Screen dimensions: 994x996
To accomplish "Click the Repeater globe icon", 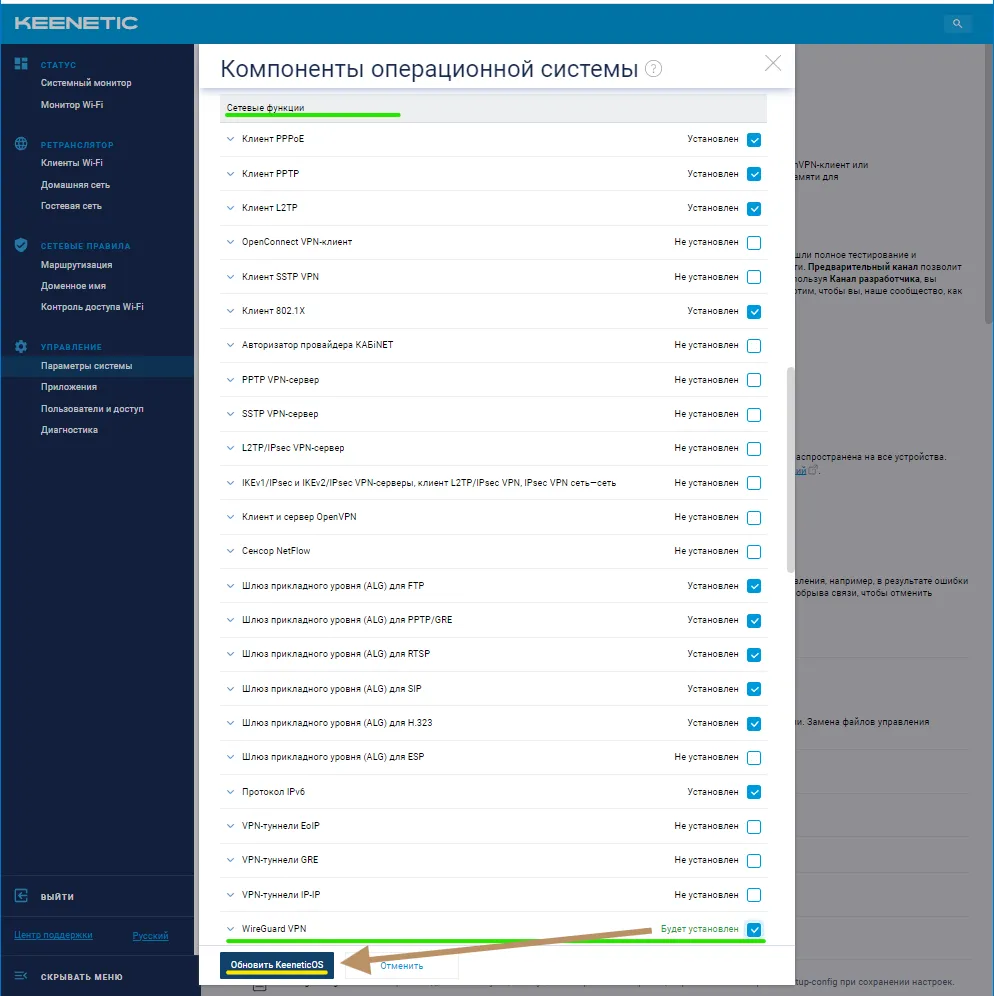I will pos(21,144).
